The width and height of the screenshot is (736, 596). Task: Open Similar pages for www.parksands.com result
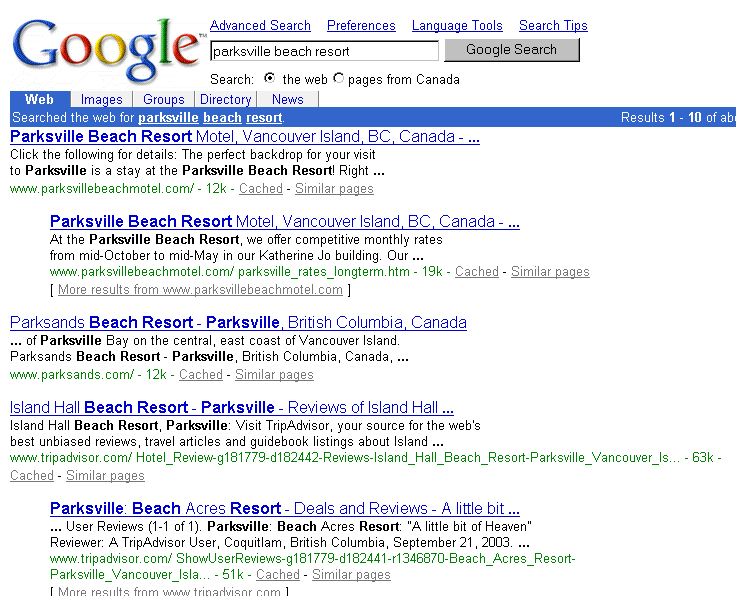point(274,375)
